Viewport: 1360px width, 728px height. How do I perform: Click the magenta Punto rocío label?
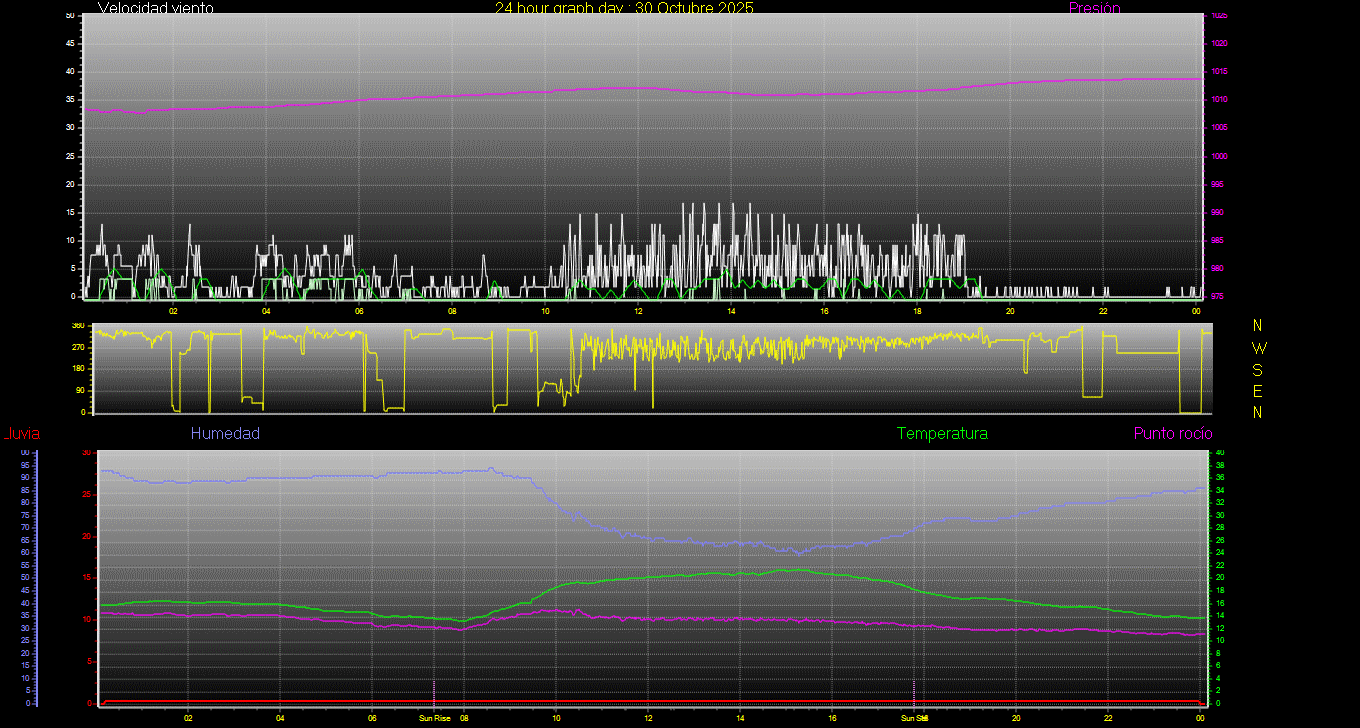(x=1172, y=434)
